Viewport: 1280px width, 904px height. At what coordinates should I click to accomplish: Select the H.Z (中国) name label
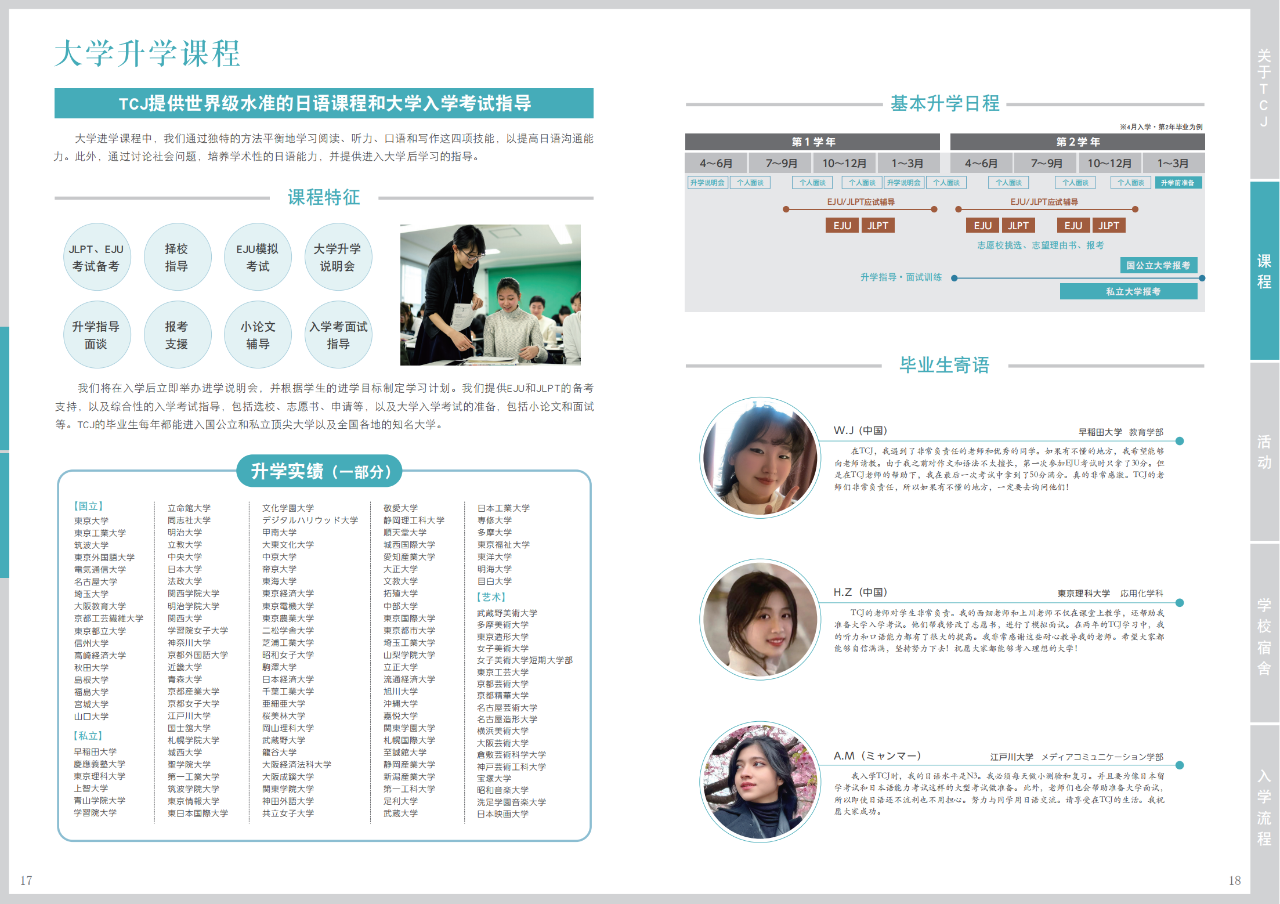click(x=860, y=592)
